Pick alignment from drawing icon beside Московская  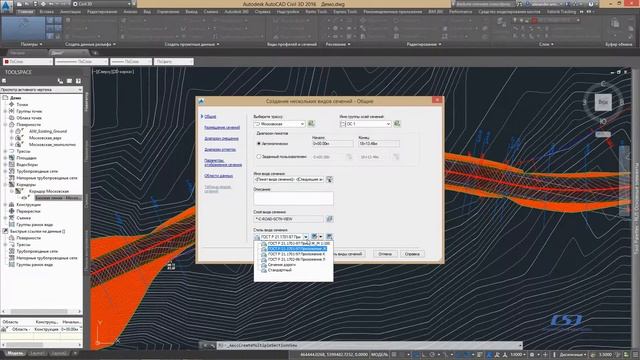[311, 124]
